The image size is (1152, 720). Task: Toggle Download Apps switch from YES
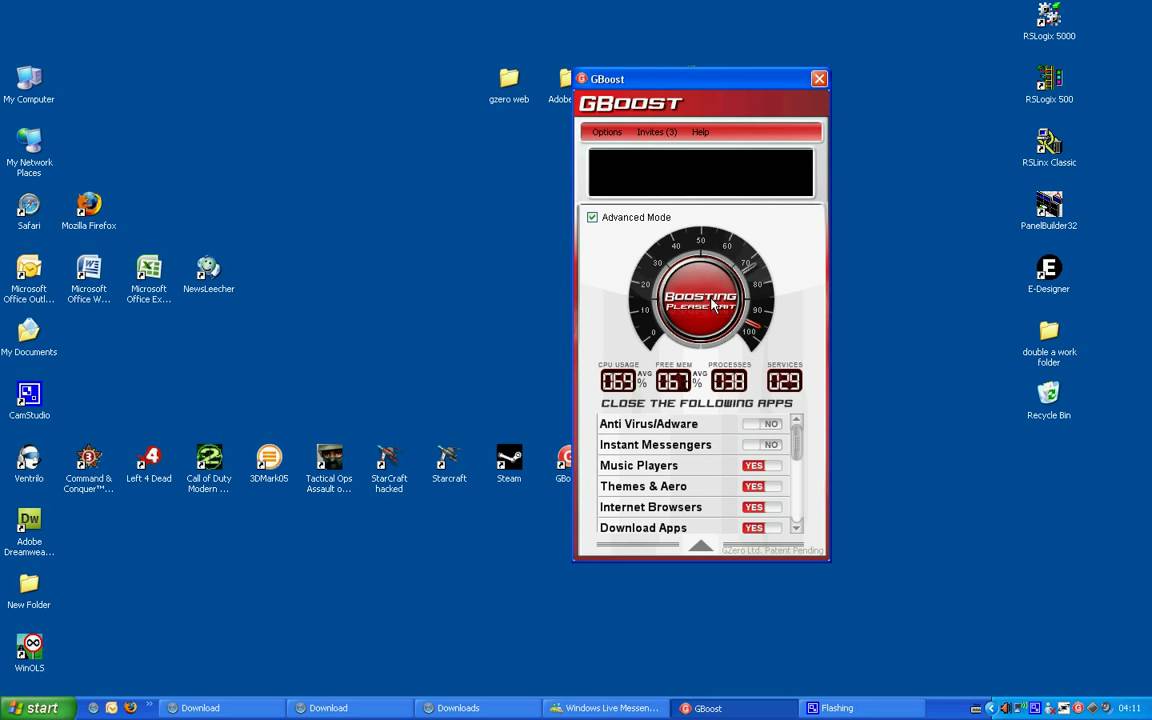762,528
